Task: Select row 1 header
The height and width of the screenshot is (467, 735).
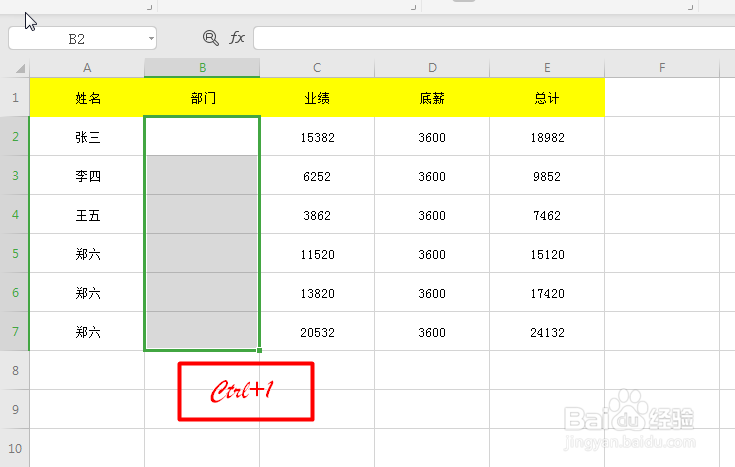Action: [x=15, y=98]
